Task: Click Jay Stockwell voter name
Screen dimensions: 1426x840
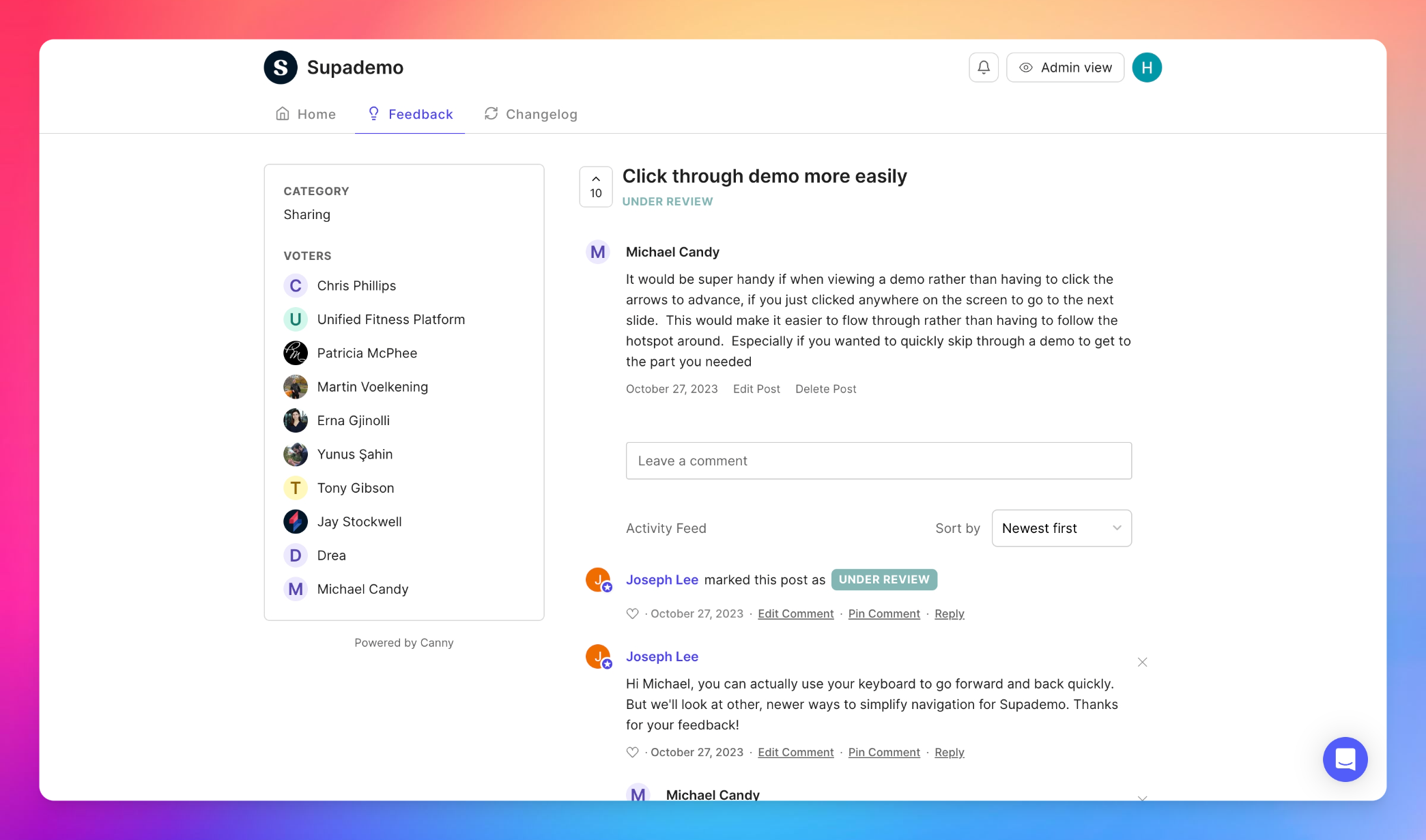Action: 359,521
